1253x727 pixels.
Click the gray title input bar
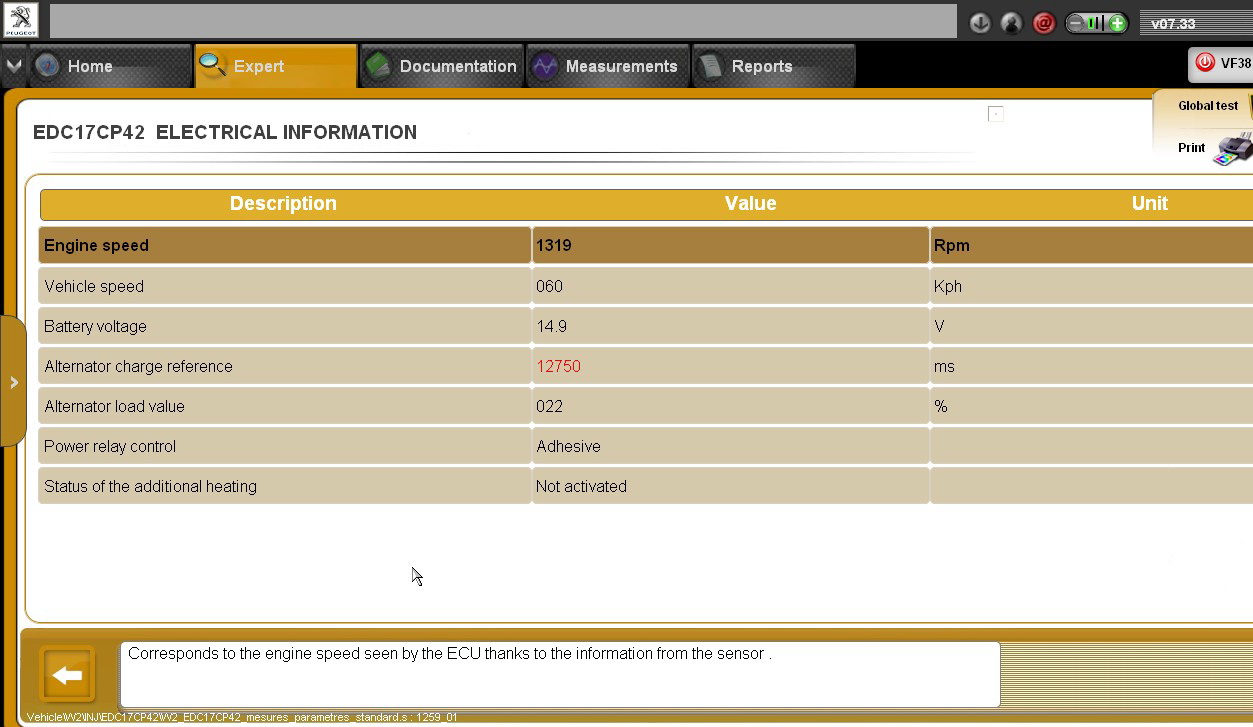pyautogui.click(x=503, y=21)
